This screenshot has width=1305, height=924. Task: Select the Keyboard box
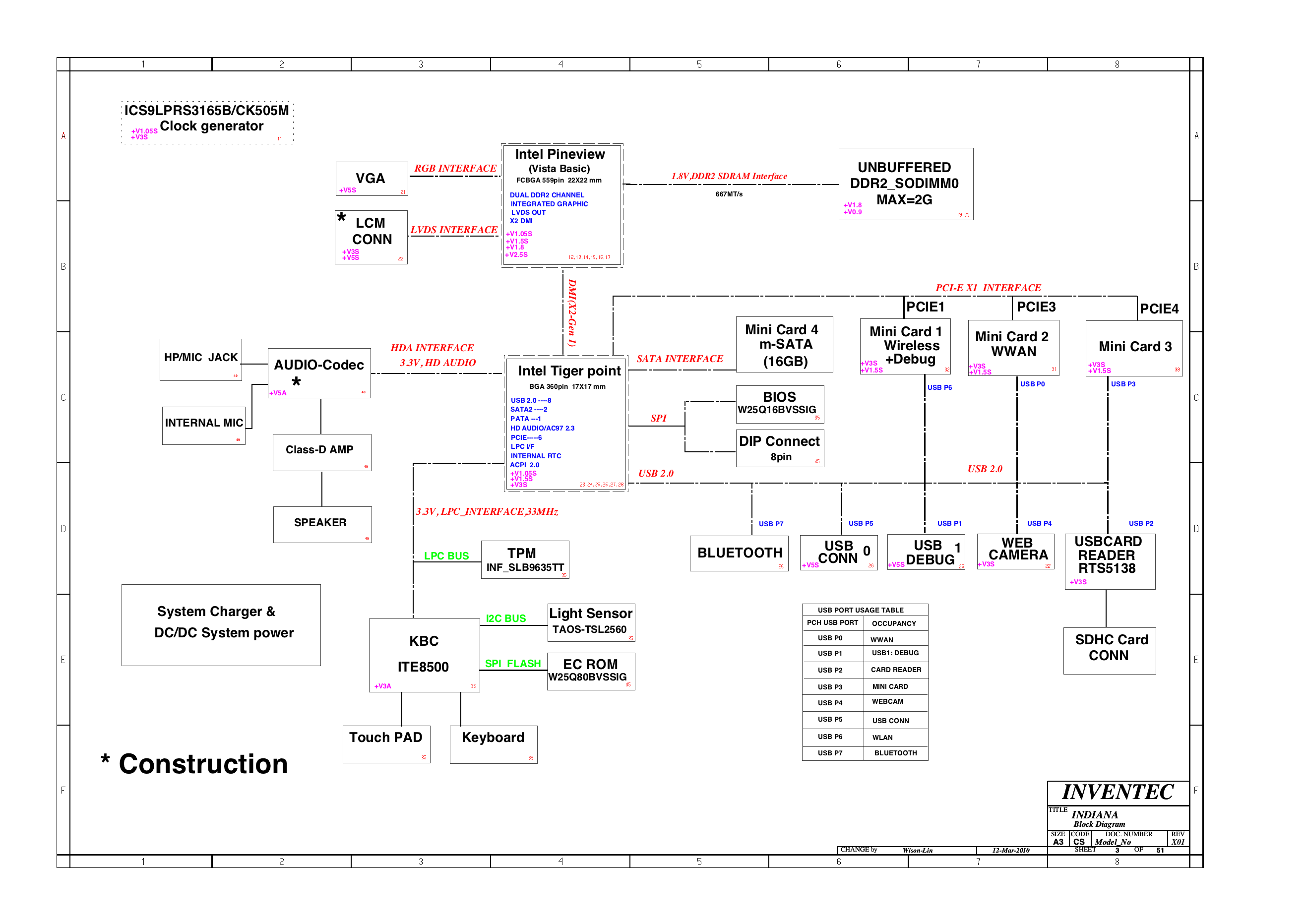tap(493, 744)
